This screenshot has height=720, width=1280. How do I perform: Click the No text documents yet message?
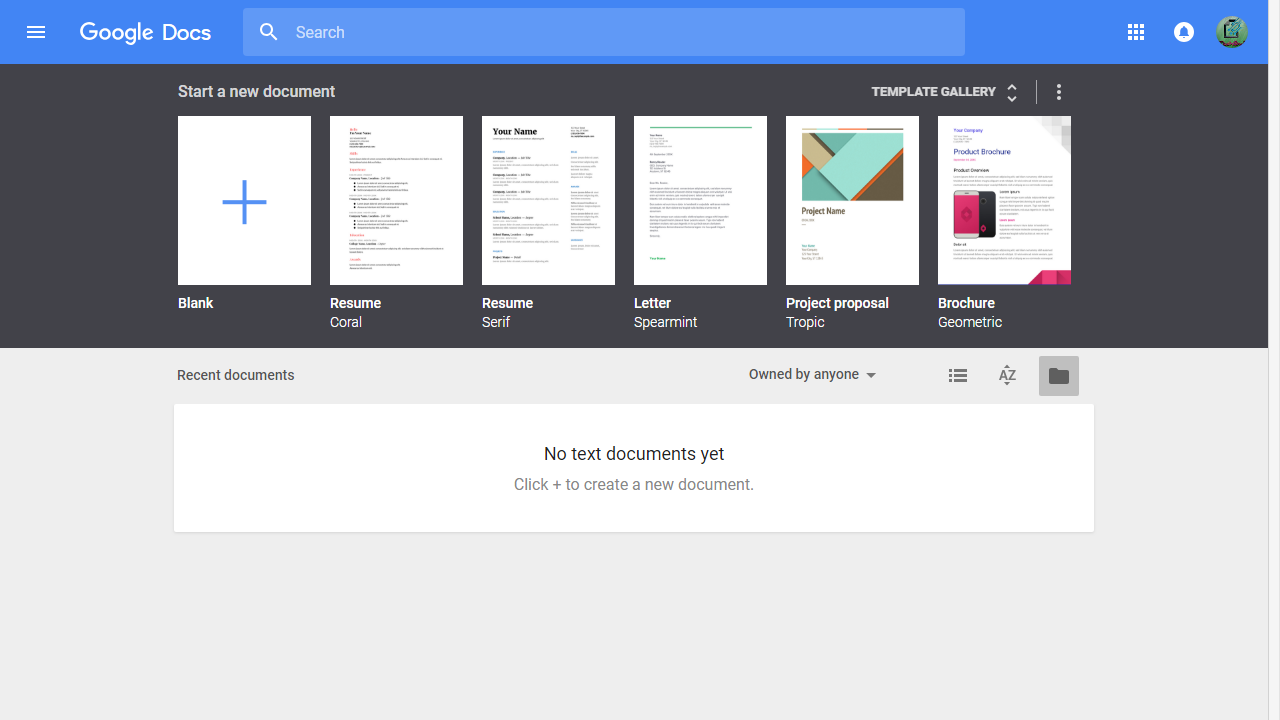tap(634, 454)
